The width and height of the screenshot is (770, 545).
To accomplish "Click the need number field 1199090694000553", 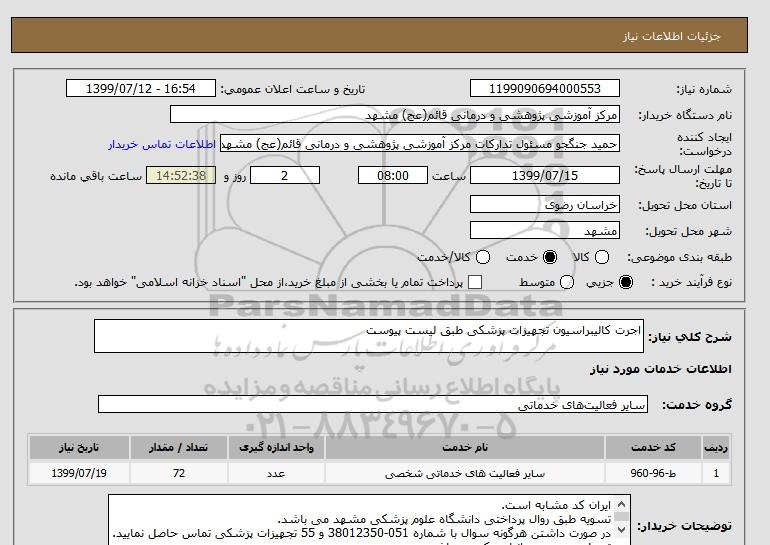I will point(545,88).
